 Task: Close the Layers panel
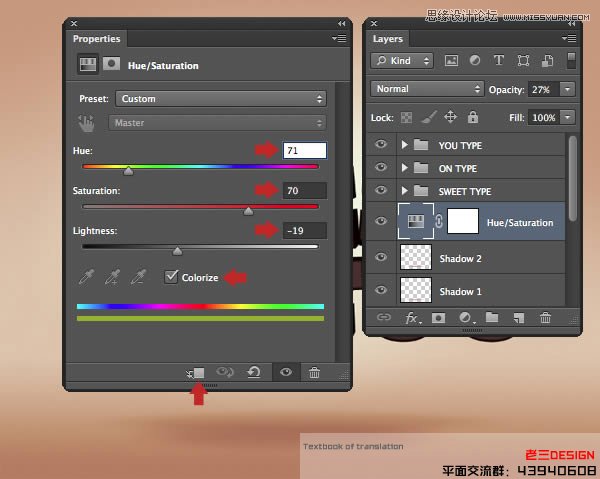pyautogui.click(x=374, y=24)
